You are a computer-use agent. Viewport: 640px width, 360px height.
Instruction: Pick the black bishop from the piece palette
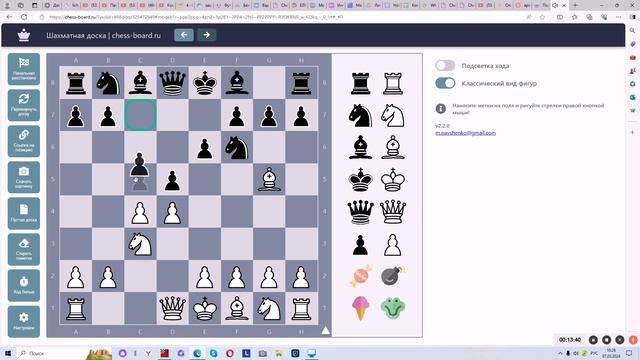click(360, 147)
